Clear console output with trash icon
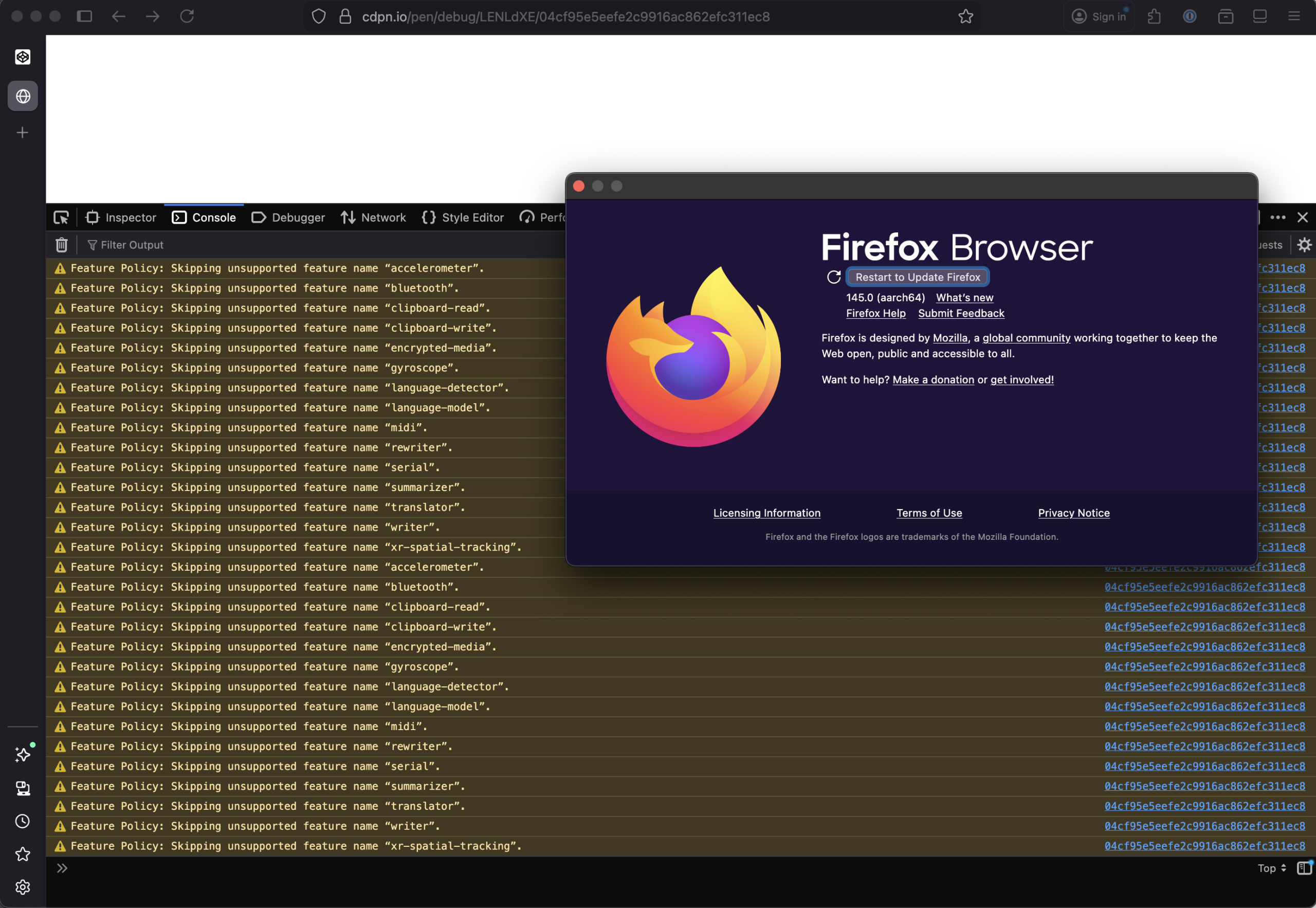1316x908 pixels. click(x=61, y=245)
